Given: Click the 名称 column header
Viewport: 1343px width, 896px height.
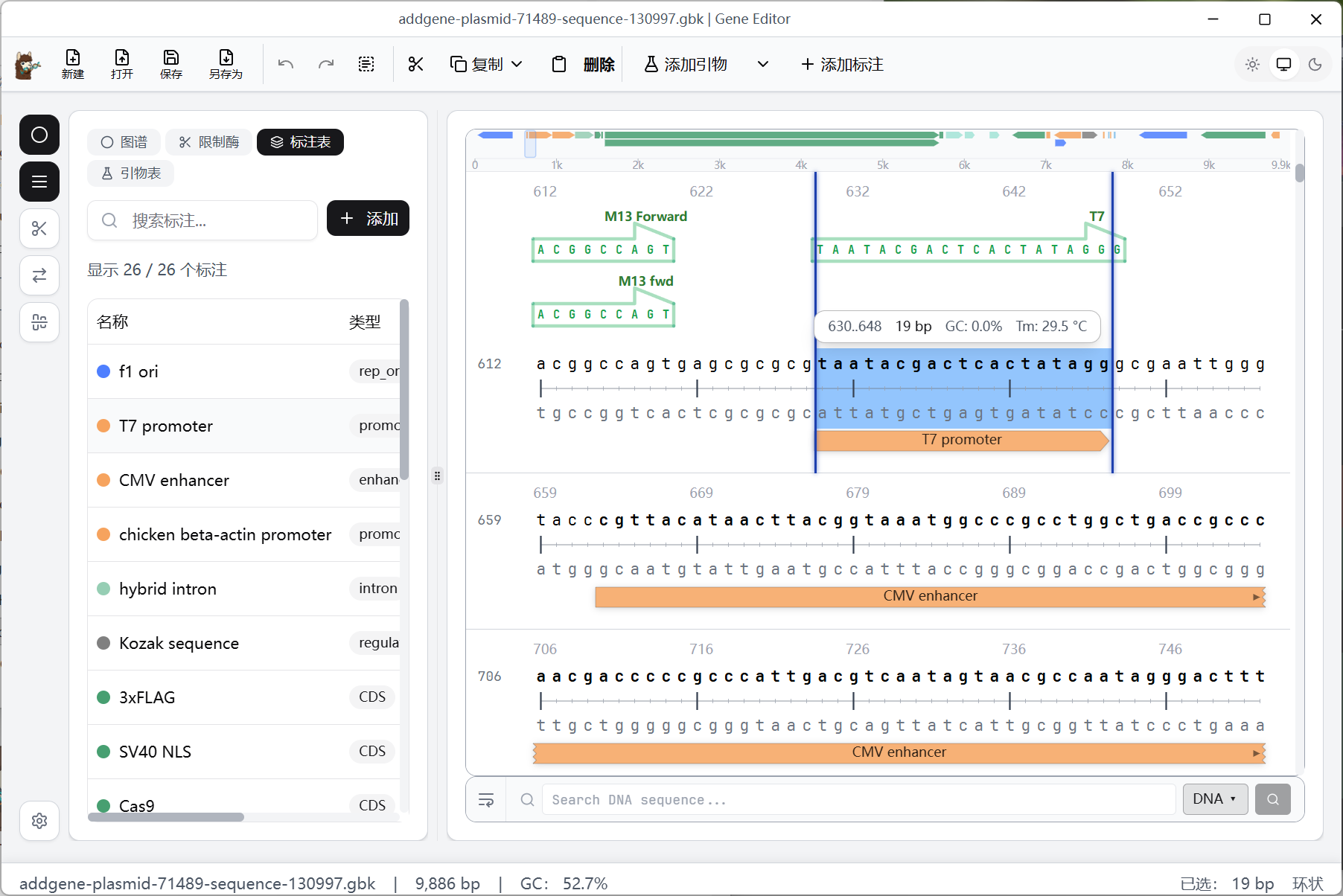Looking at the screenshot, I should coord(113,321).
